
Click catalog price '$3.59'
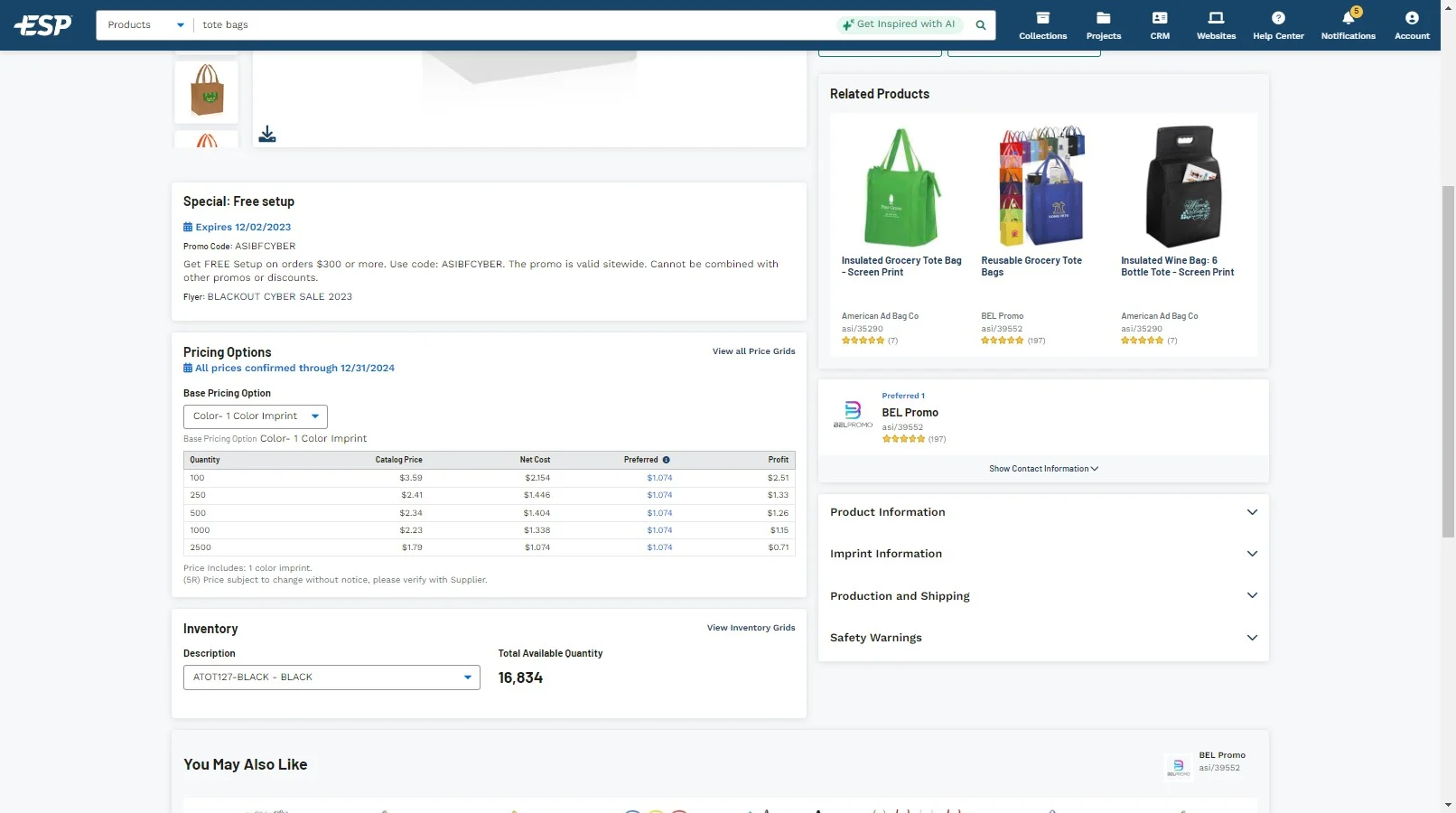point(411,478)
